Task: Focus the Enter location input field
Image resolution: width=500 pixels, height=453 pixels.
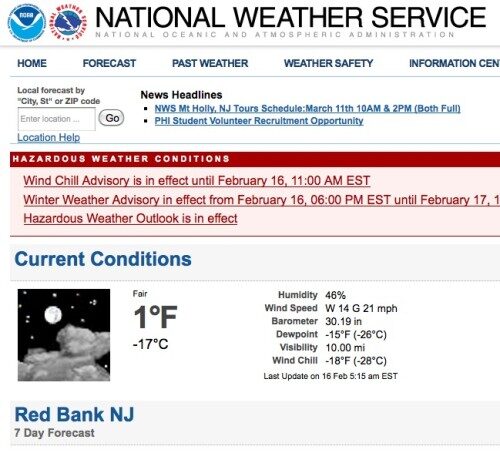Action: click(57, 119)
